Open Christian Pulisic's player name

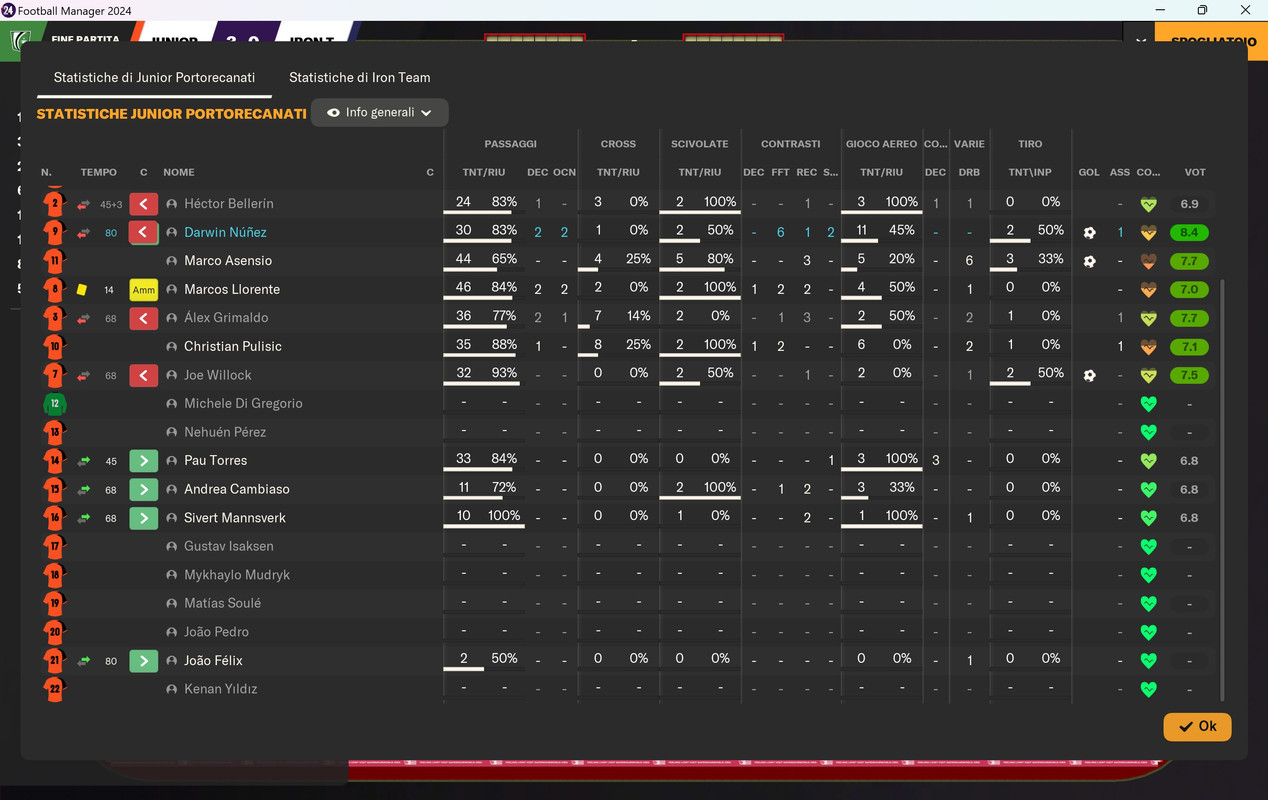[233, 347]
